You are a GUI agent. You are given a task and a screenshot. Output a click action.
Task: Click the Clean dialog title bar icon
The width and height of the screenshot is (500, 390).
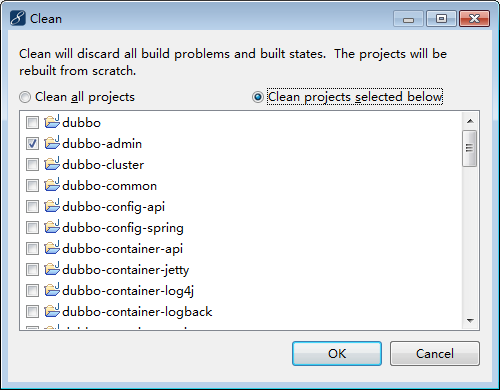[x=18, y=18]
